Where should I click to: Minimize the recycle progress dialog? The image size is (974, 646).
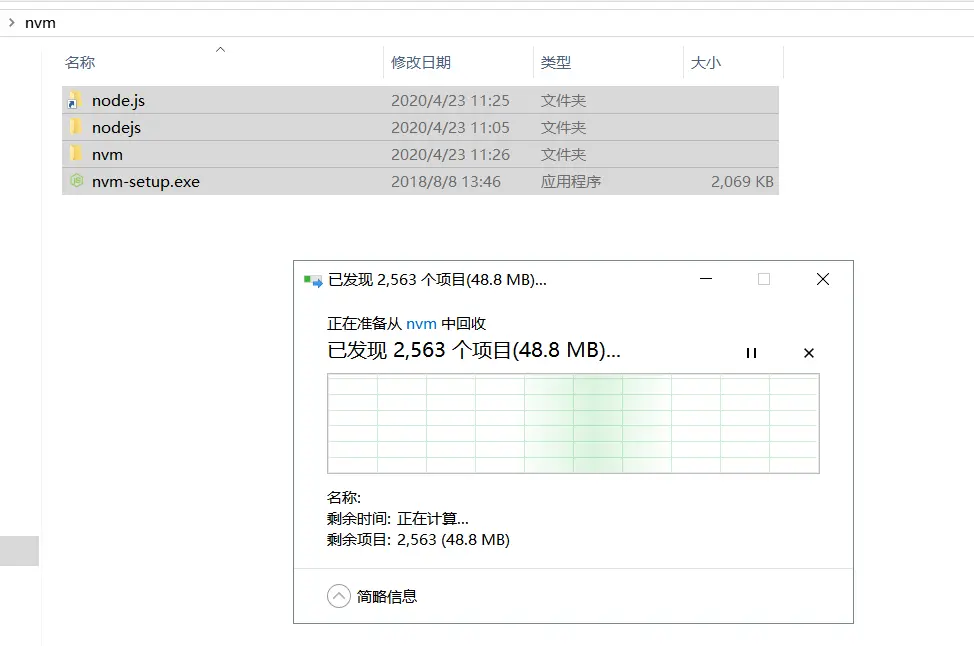tap(706, 280)
